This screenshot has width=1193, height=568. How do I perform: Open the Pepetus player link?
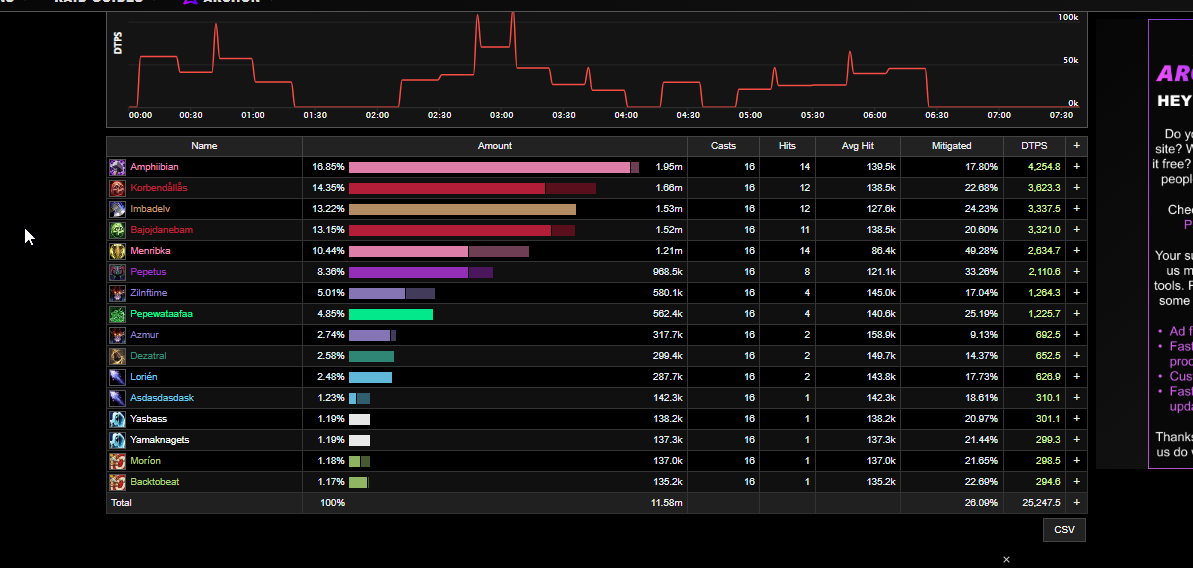(x=148, y=271)
